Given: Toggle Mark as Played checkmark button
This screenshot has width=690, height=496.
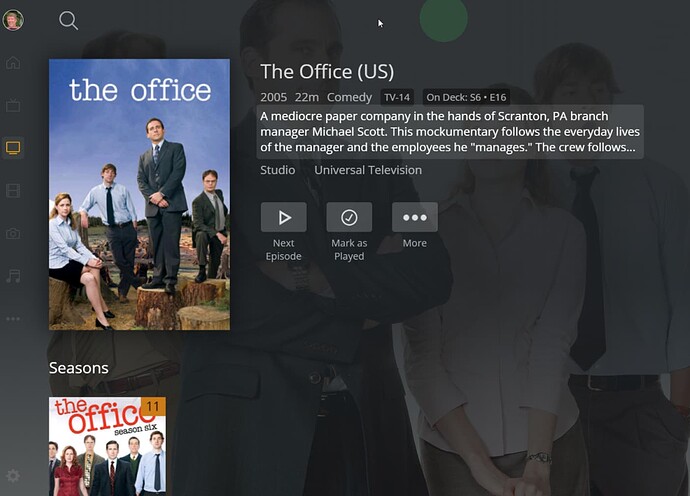Looking at the screenshot, I should (x=349, y=217).
